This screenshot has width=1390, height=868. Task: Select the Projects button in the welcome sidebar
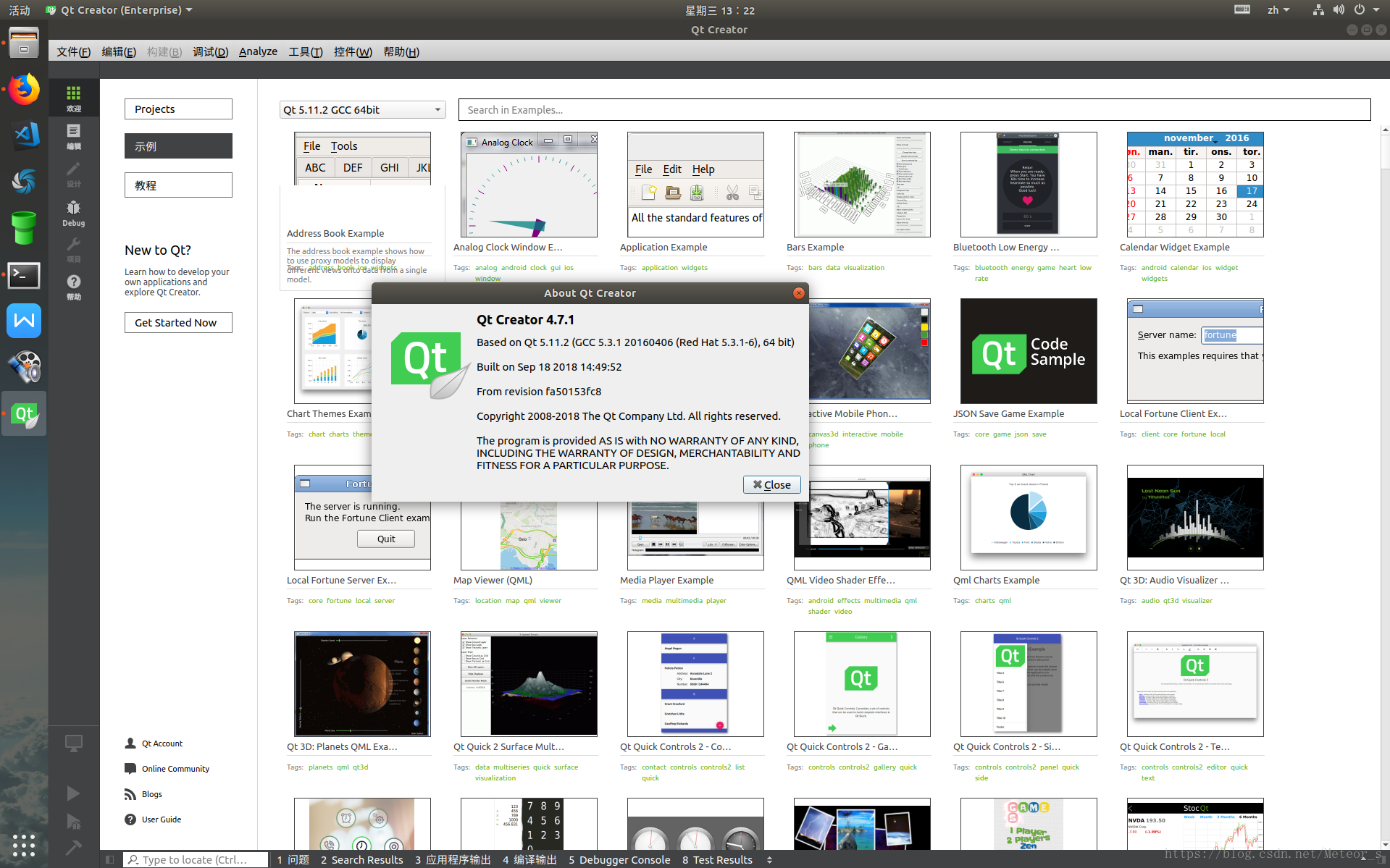click(x=178, y=109)
